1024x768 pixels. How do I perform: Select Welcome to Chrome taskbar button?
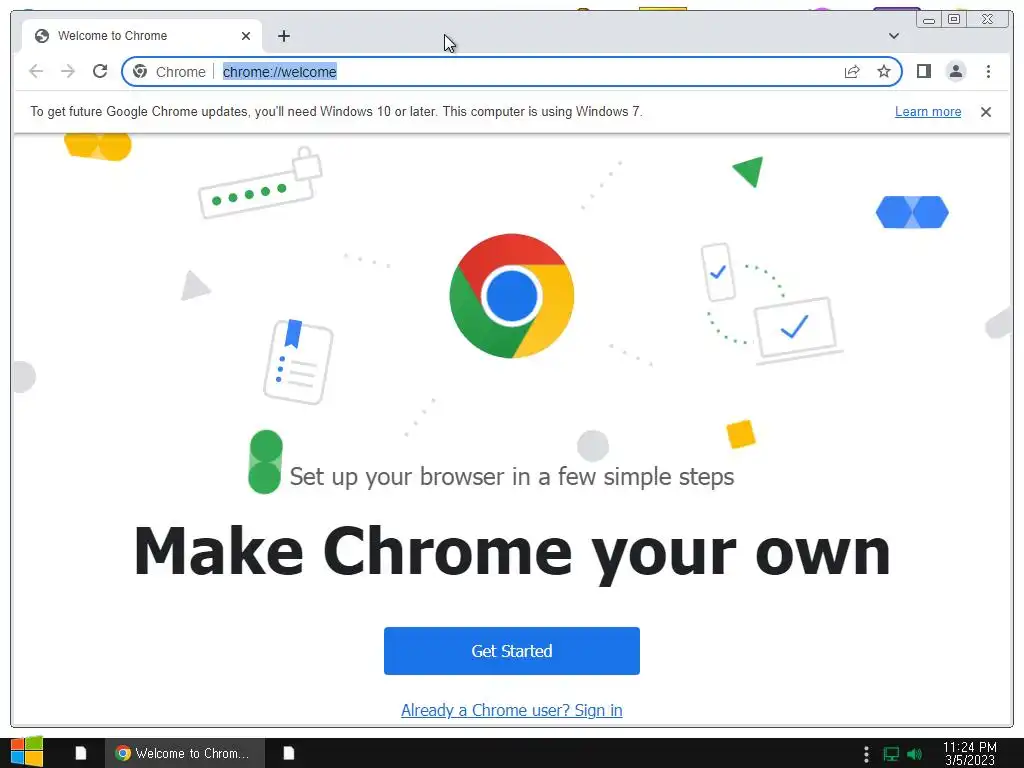[x=185, y=753]
